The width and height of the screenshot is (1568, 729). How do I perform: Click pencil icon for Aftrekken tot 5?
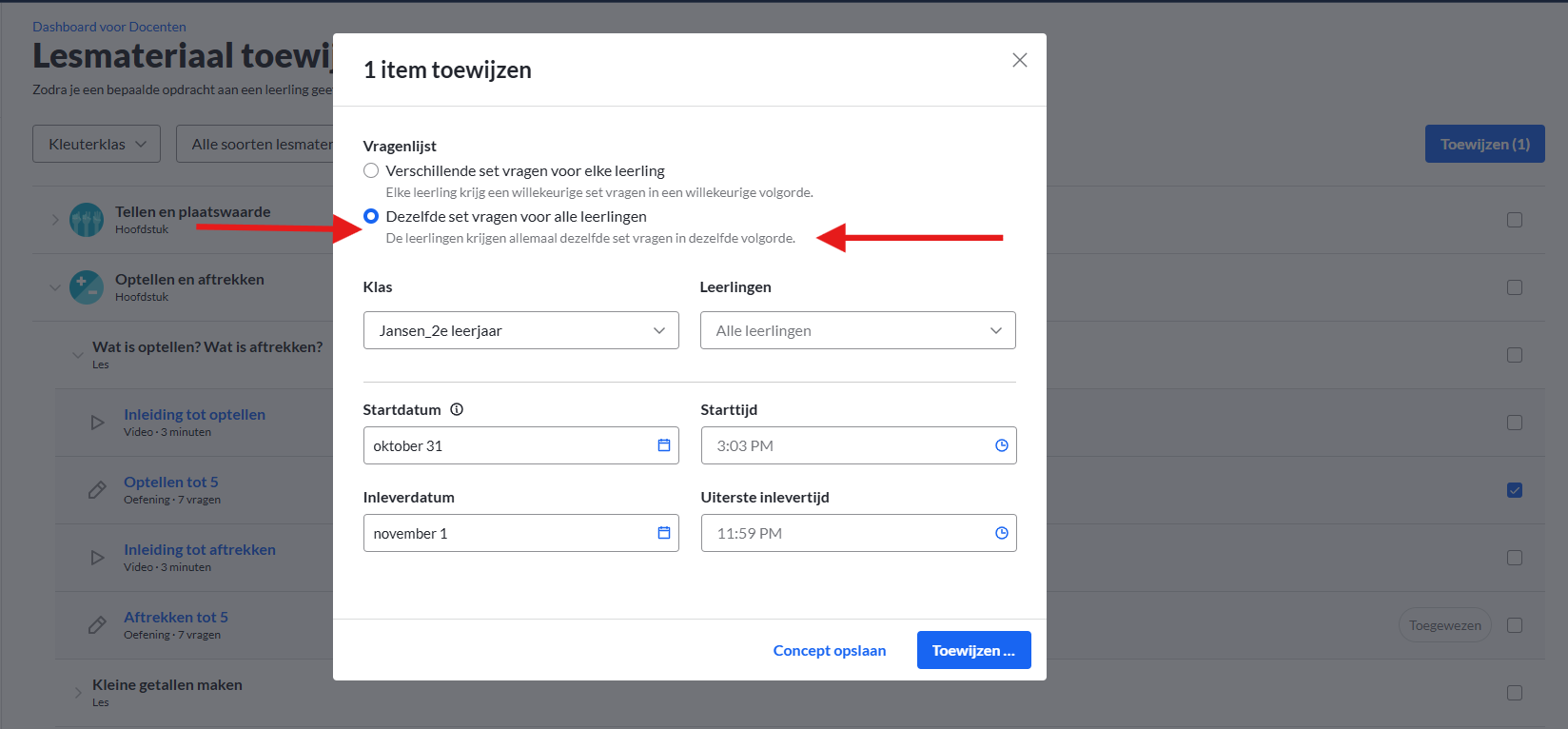[x=97, y=625]
